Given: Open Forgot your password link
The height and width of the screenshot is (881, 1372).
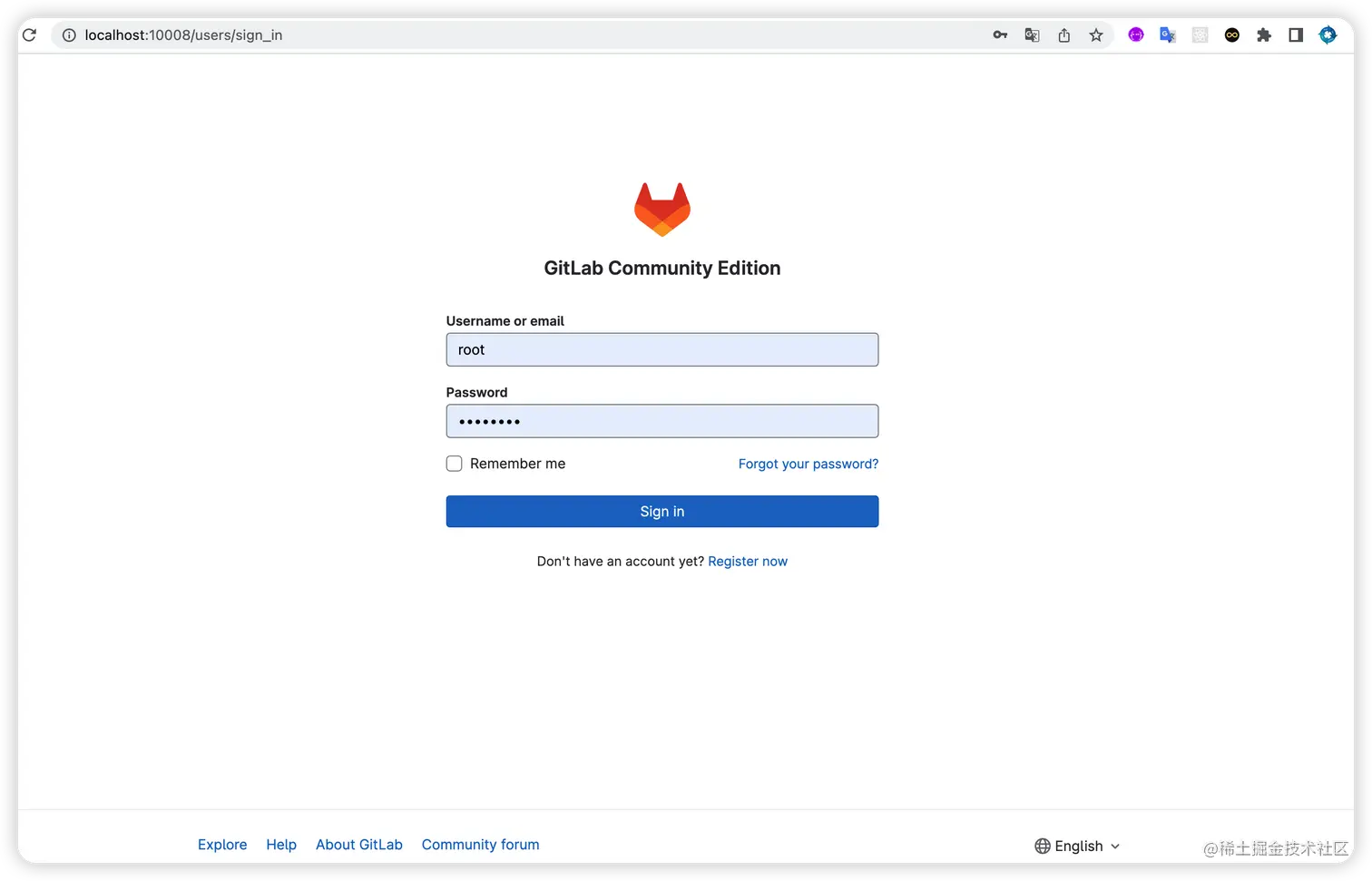Looking at the screenshot, I should [x=808, y=464].
